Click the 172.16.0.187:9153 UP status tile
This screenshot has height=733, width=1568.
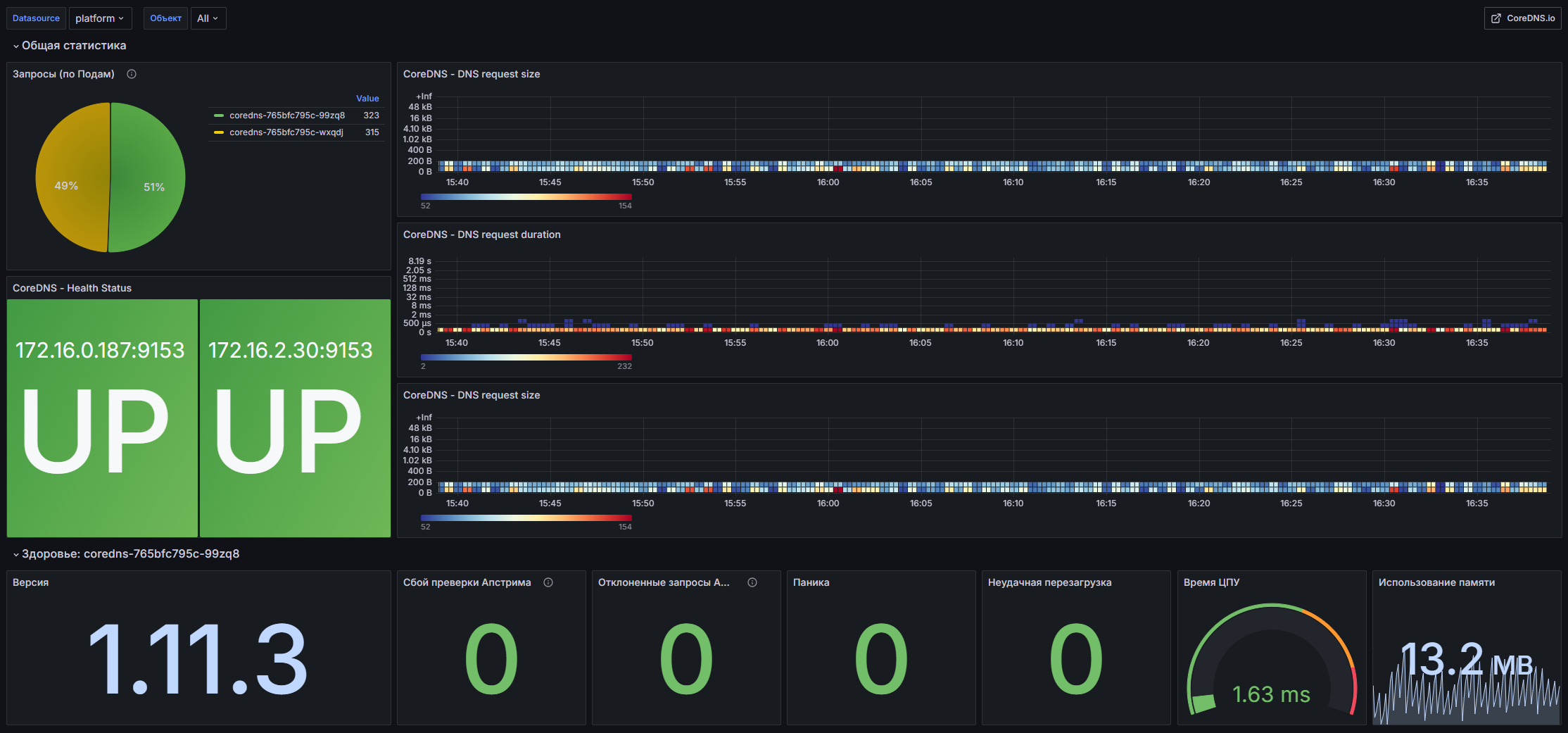[x=102, y=418]
